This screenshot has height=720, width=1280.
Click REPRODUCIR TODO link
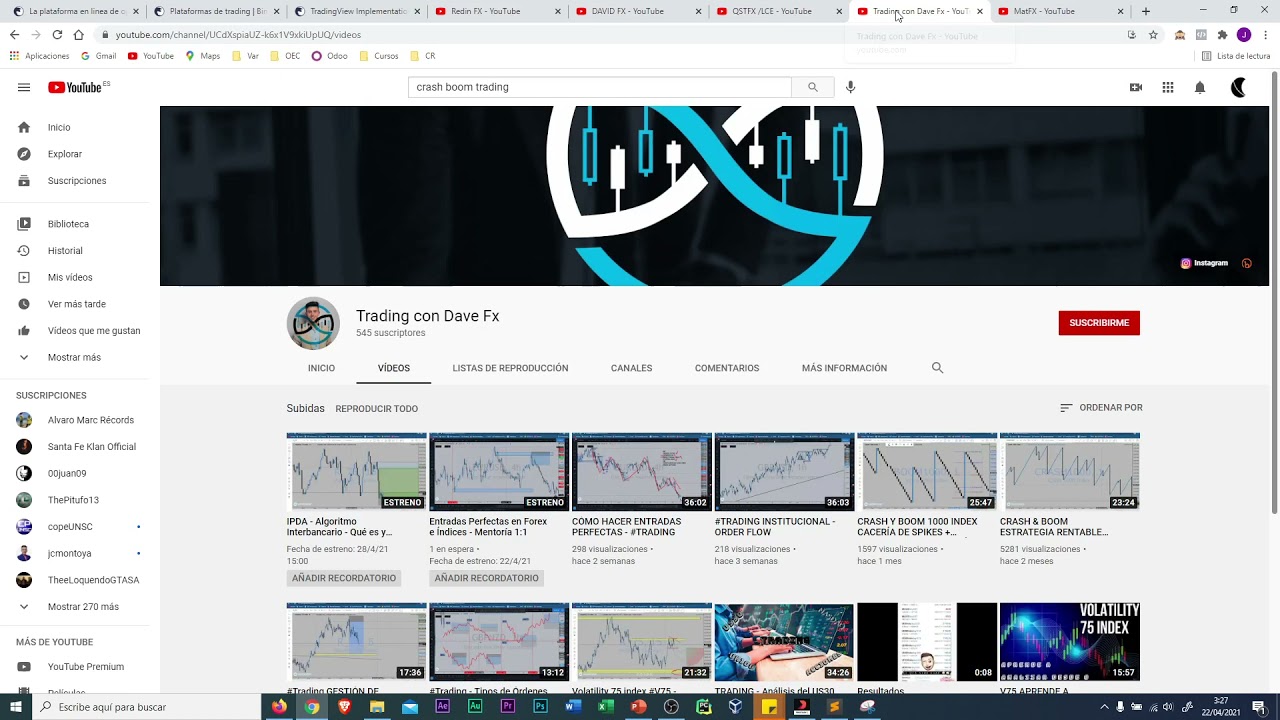click(377, 409)
